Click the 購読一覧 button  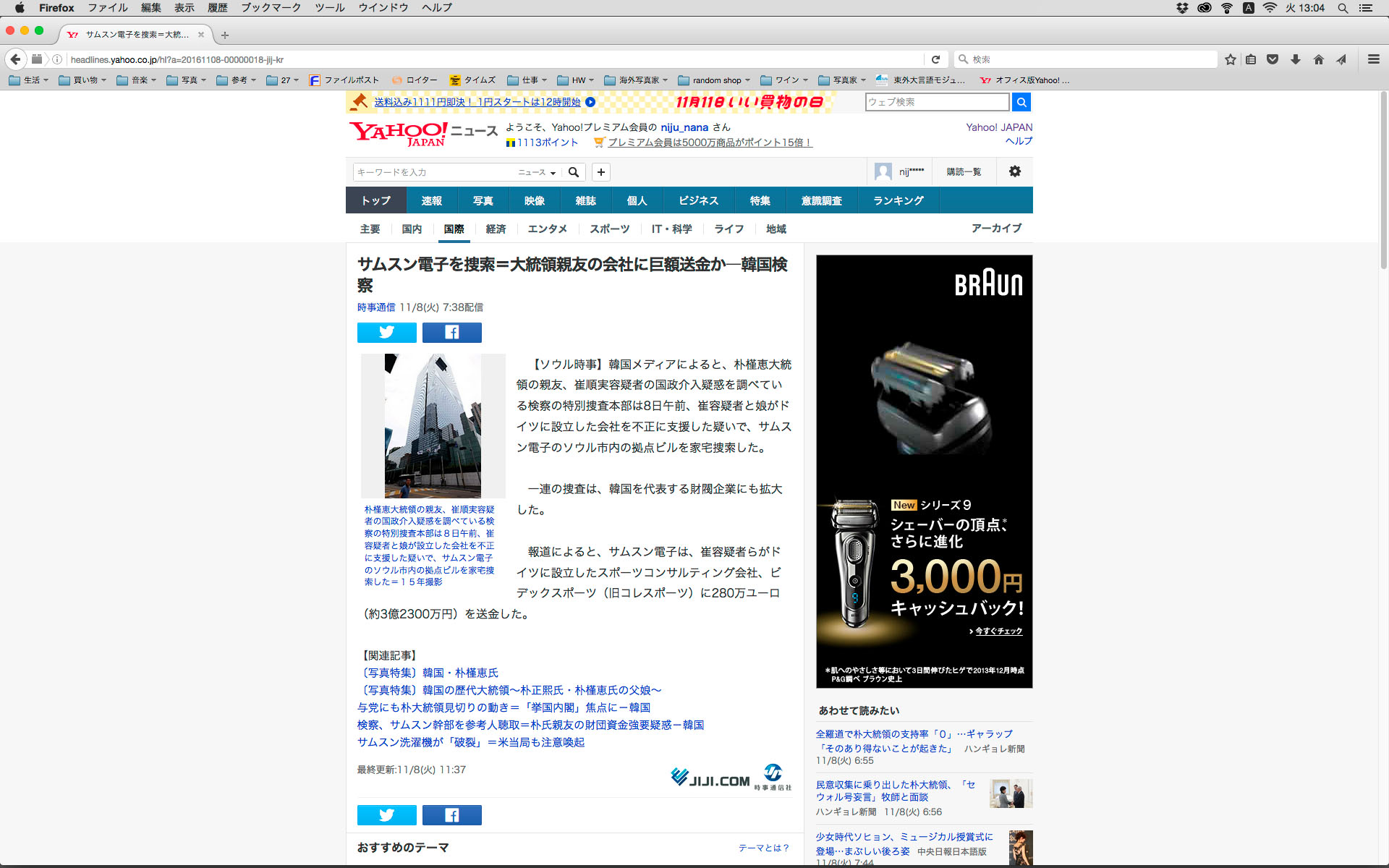[964, 171]
